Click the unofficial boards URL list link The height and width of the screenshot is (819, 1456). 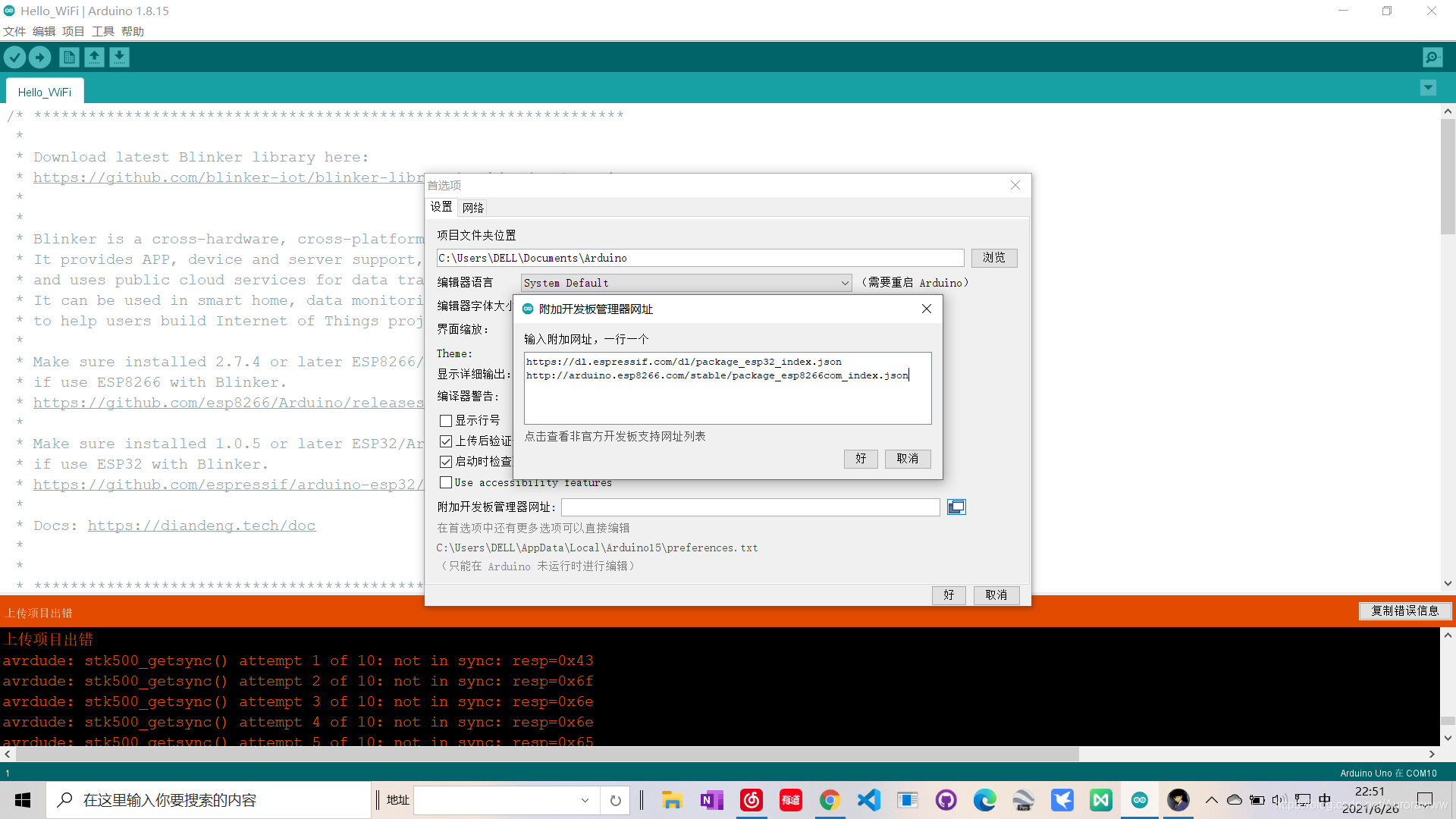[x=615, y=436]
